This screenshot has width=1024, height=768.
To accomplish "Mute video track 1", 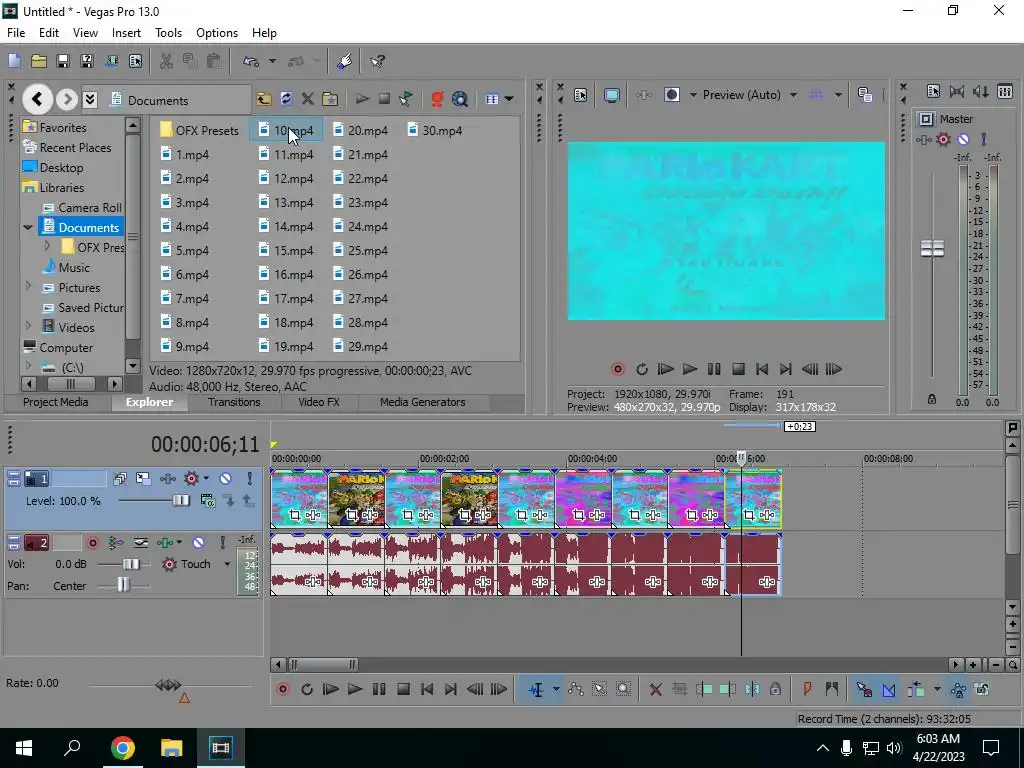I will click(225, 479).
